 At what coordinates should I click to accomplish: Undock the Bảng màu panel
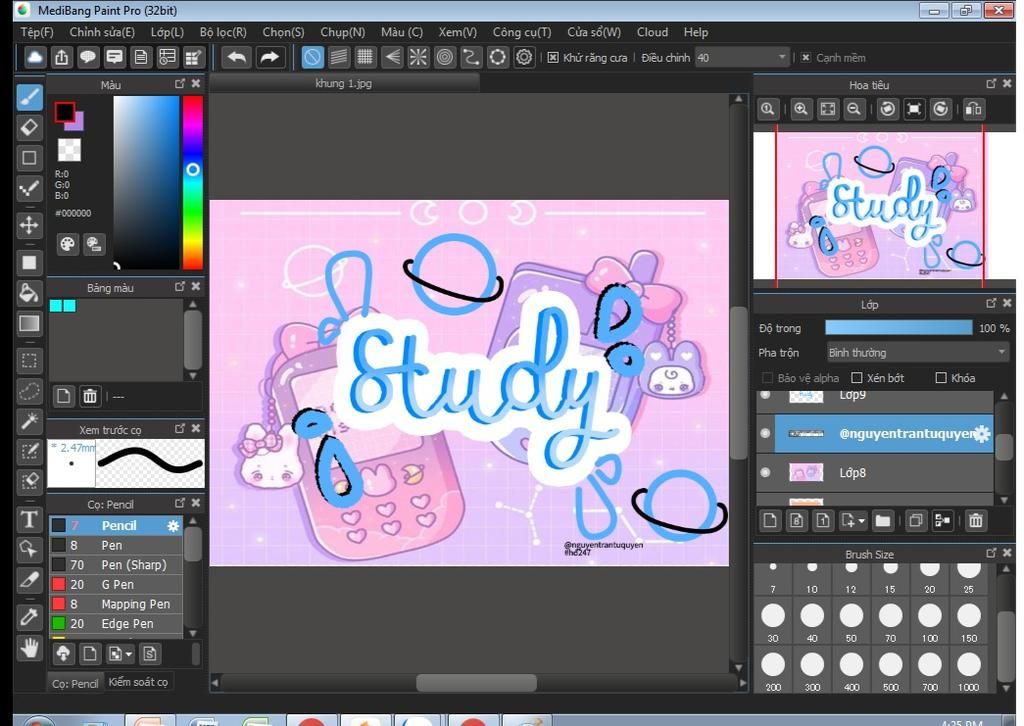pyautogui.click(x=180, y=287)
